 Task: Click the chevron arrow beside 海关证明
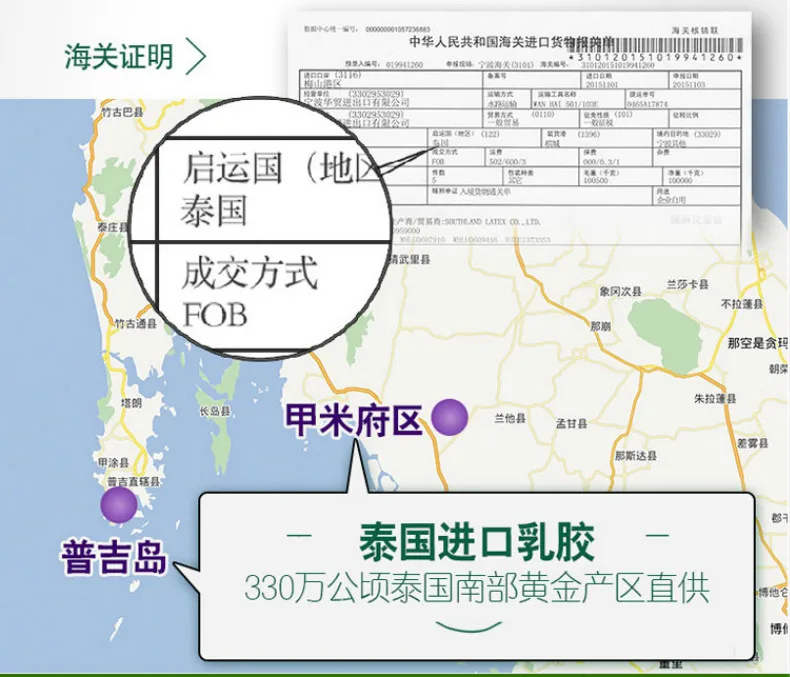(197, 56)
